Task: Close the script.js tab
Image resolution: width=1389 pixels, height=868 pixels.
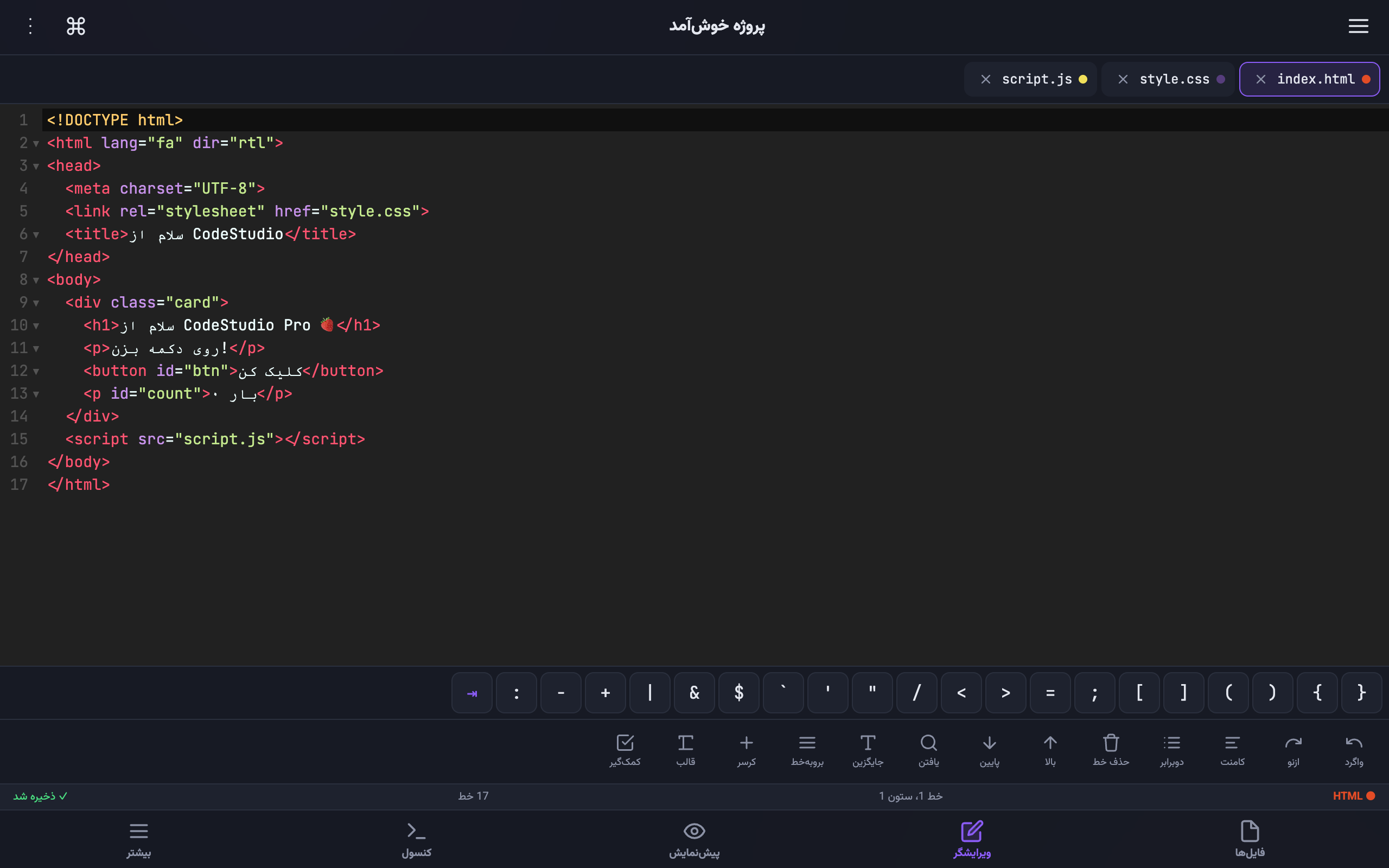Action: pos(985,79)
